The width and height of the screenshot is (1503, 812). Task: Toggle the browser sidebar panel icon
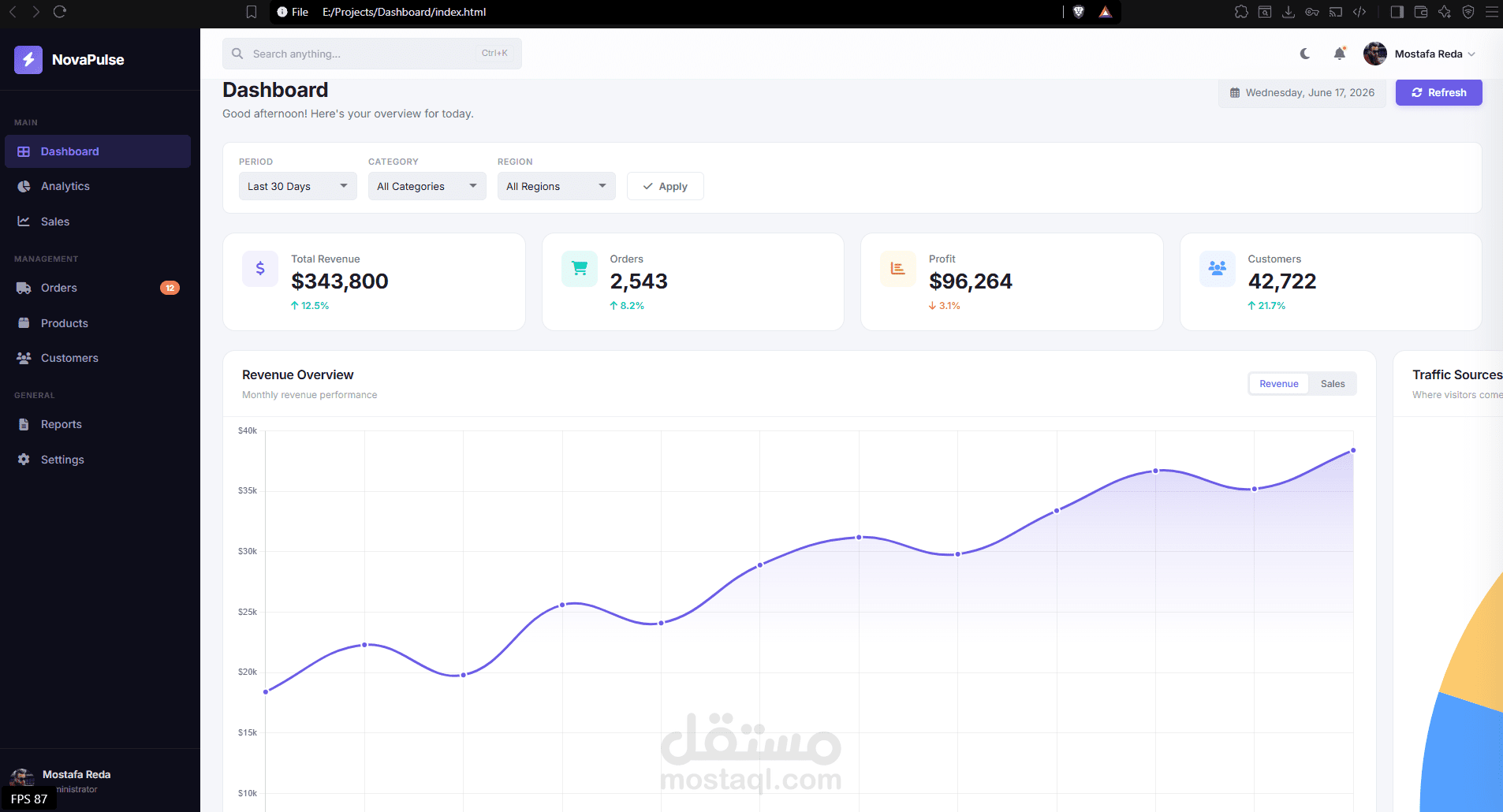(1397, 12)
